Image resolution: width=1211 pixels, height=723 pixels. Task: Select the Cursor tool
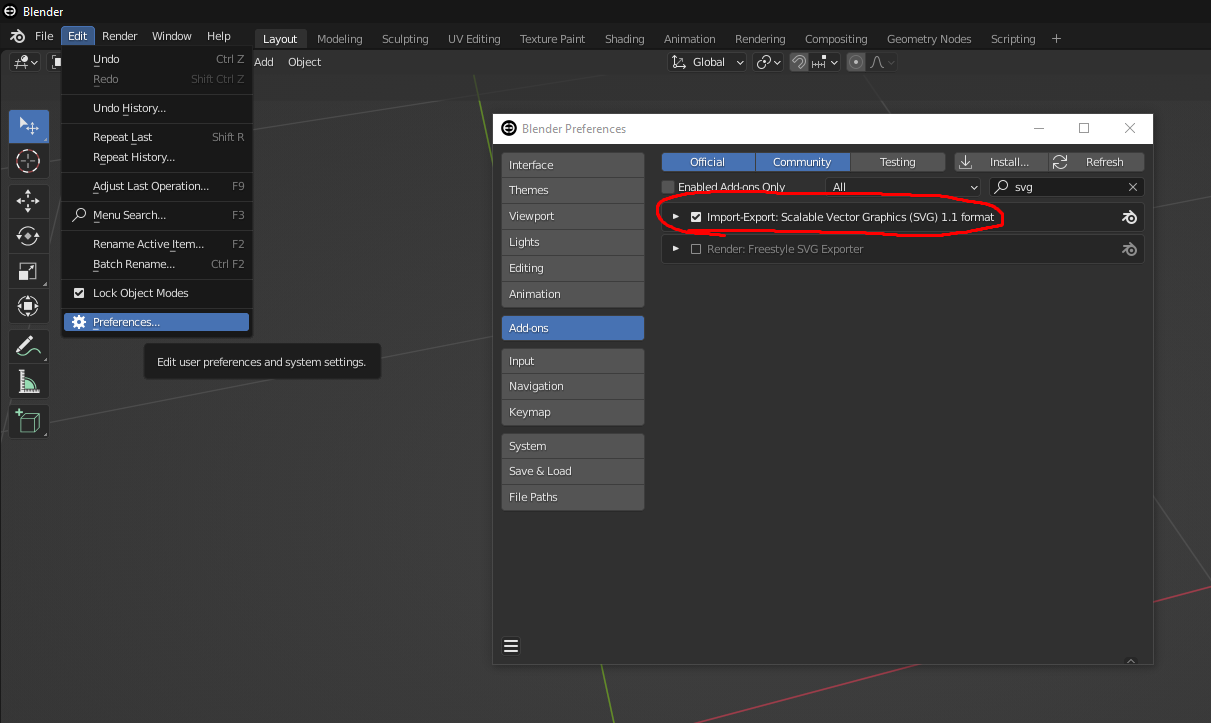coord(28,160)
